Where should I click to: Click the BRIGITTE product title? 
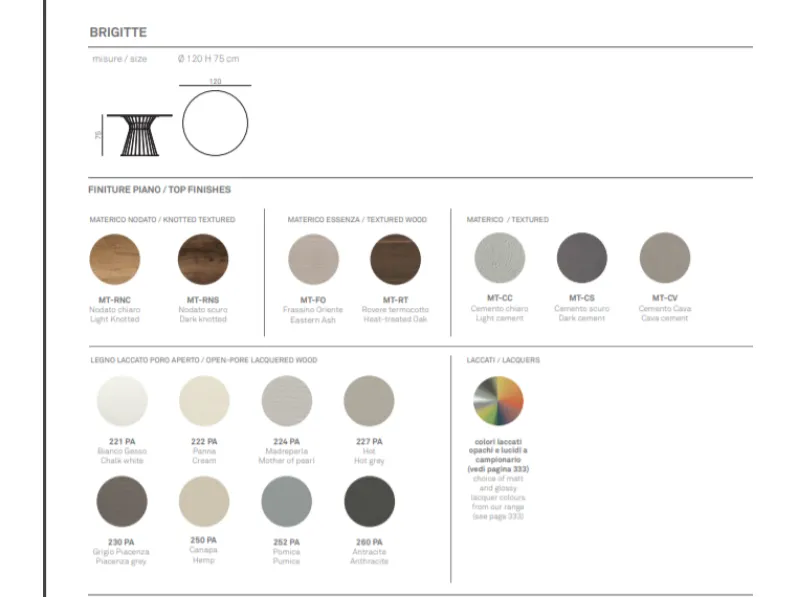[x=118, y=32]
